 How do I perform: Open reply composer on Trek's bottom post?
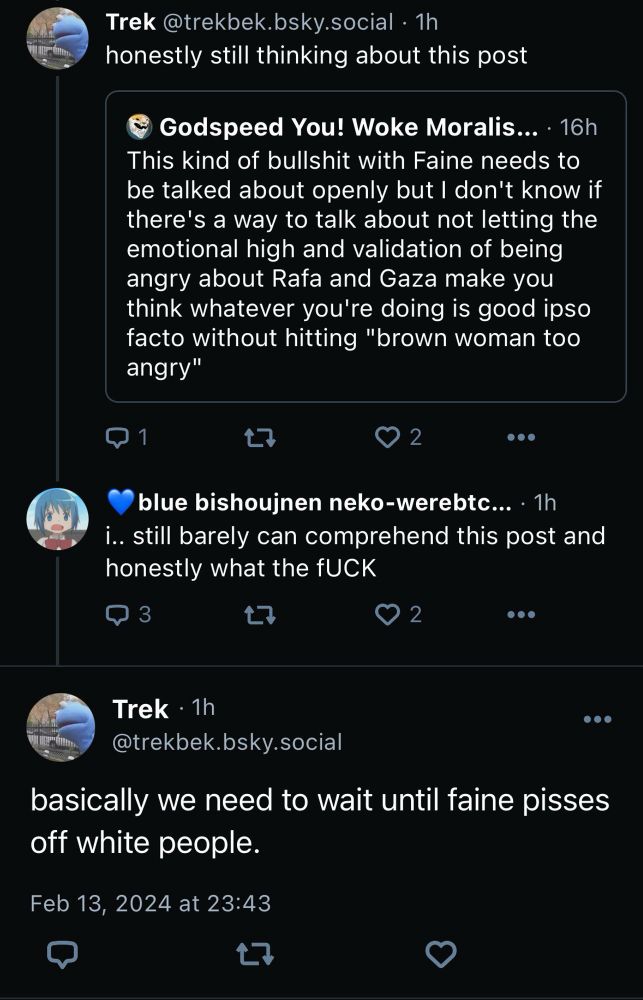(x=63, y=955)
